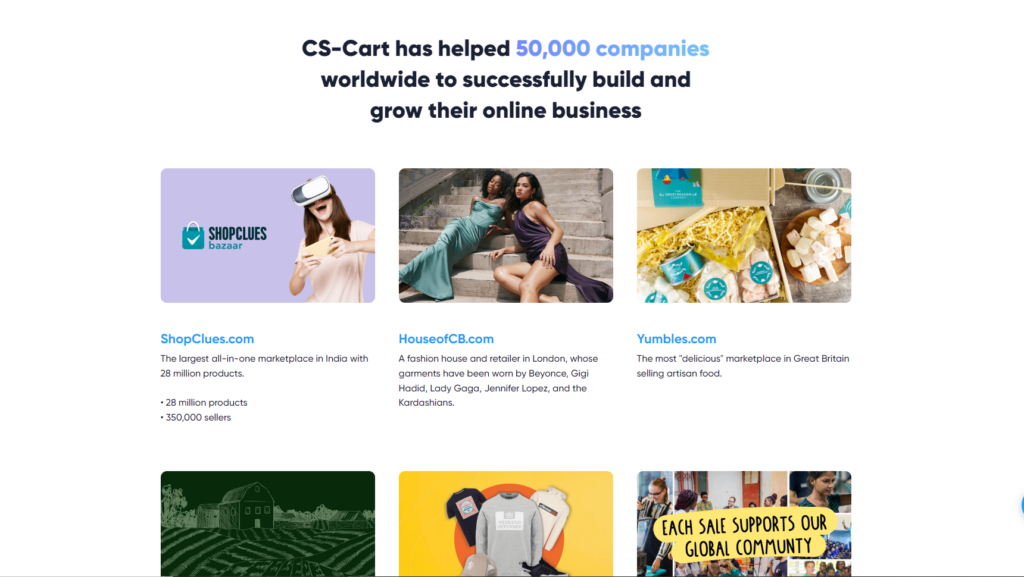Click the ShopClues shopping bag logo icon
Viewport: 1024px width, 577px height.
pyautogui.click(x=193, y=236)
